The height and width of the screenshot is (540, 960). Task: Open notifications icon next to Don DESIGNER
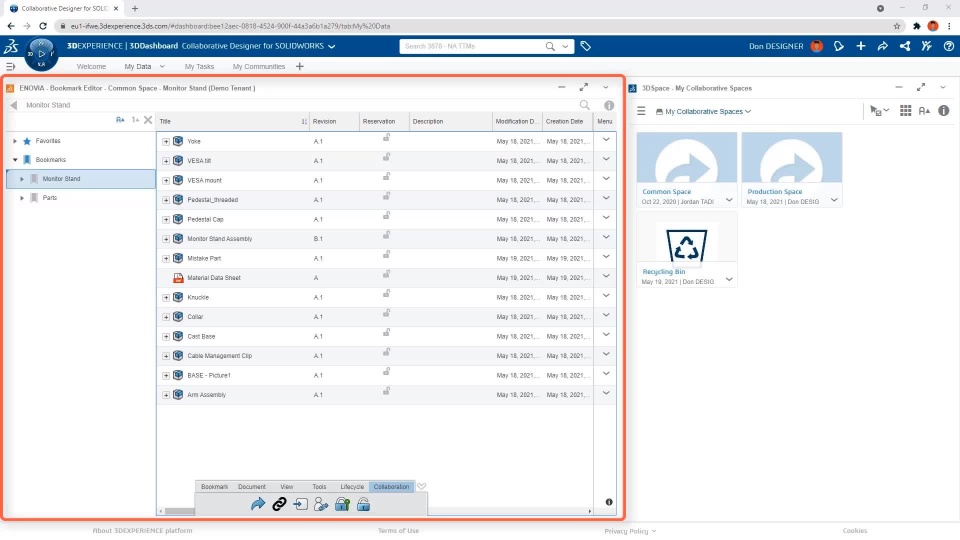point(839,46)
